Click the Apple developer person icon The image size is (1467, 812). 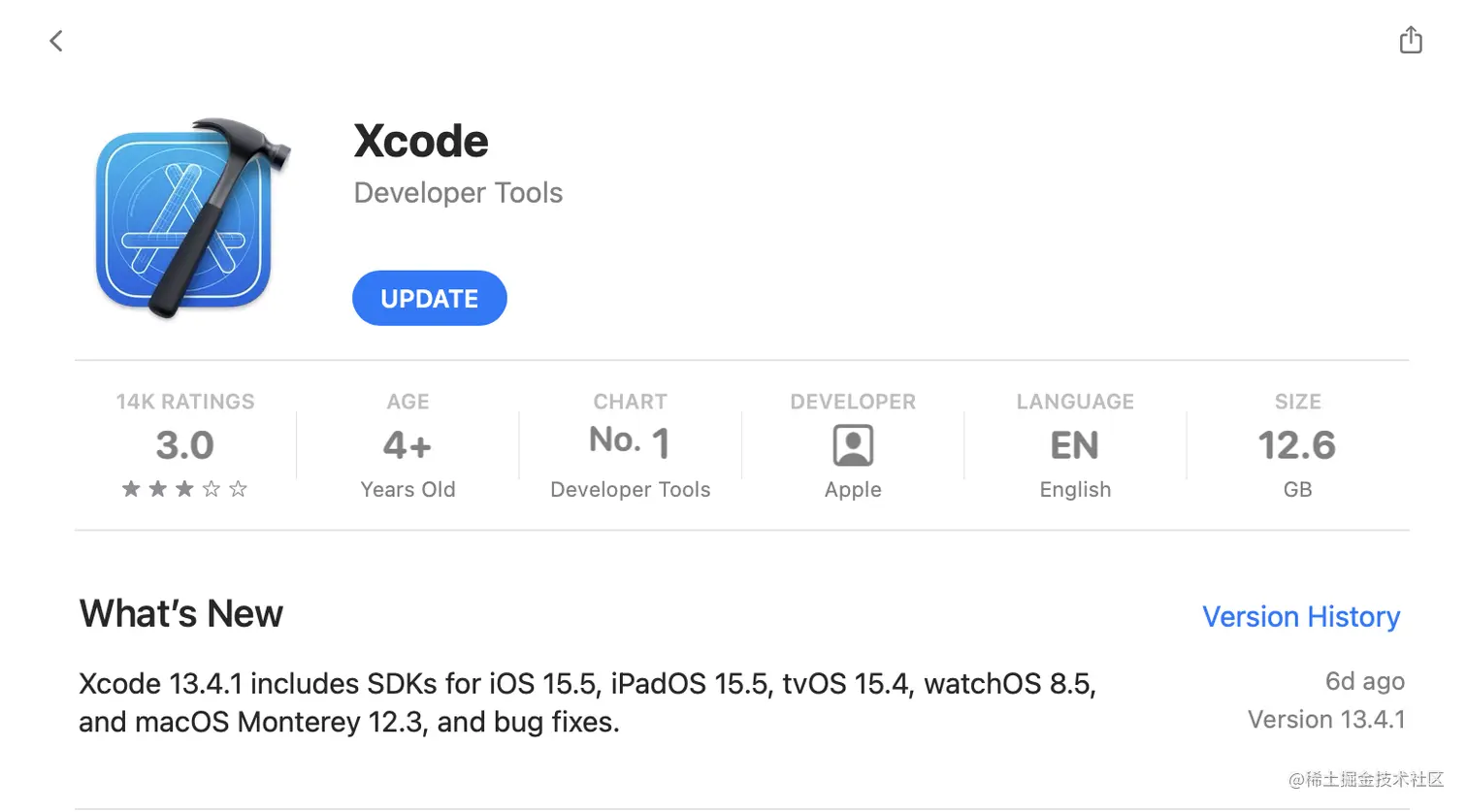tap(853, 445)
